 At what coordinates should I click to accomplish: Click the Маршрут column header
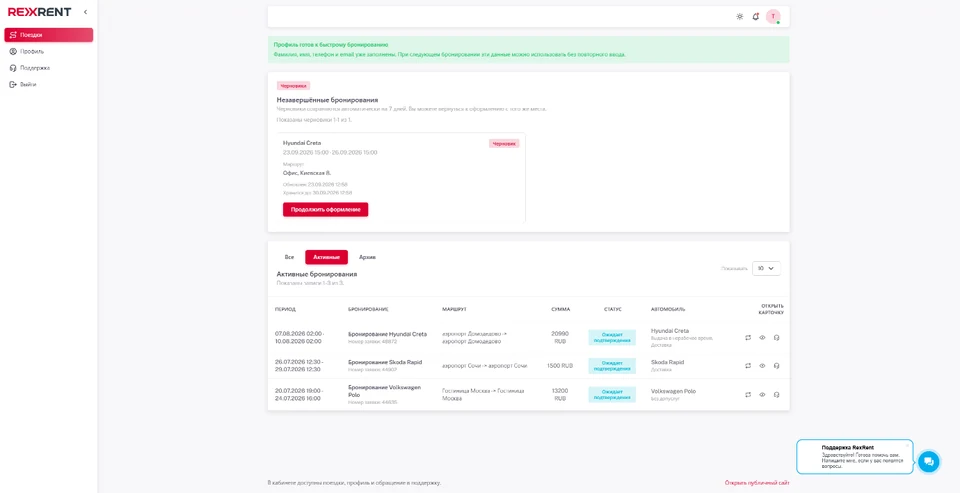(454, 309)
